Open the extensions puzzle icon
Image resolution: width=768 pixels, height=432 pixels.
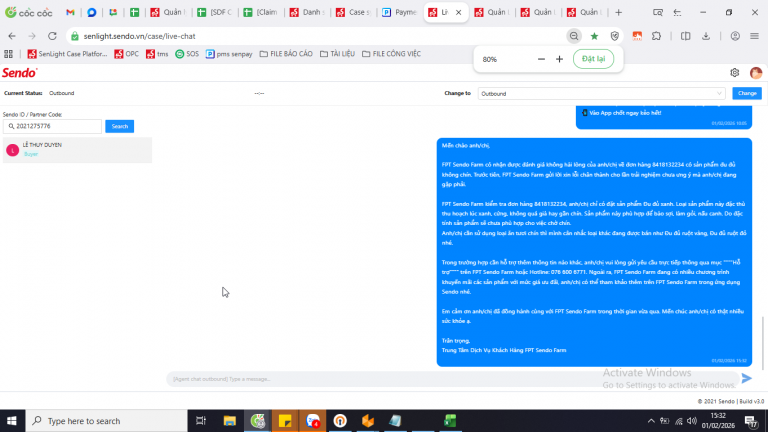point(656,36)
